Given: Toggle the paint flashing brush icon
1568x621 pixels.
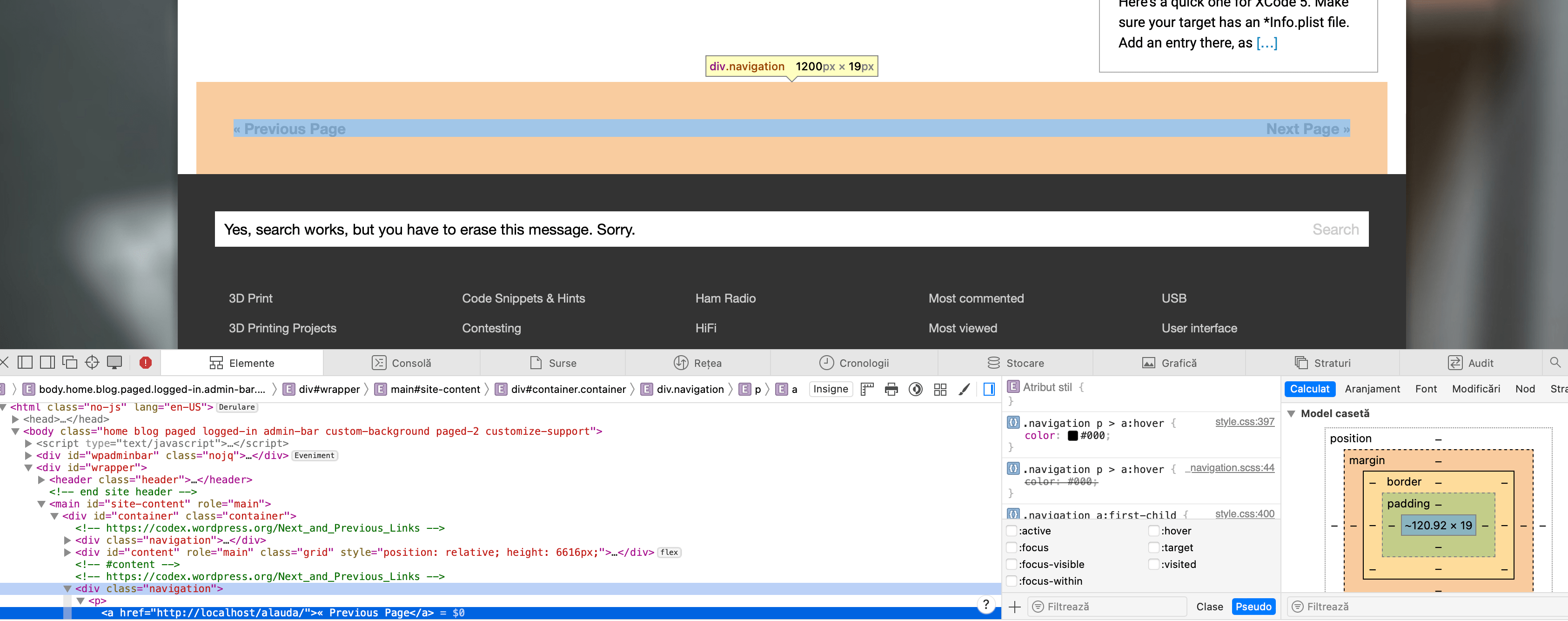Looking at the screenshot, I should pyautogui.click(x=964, y=389).
